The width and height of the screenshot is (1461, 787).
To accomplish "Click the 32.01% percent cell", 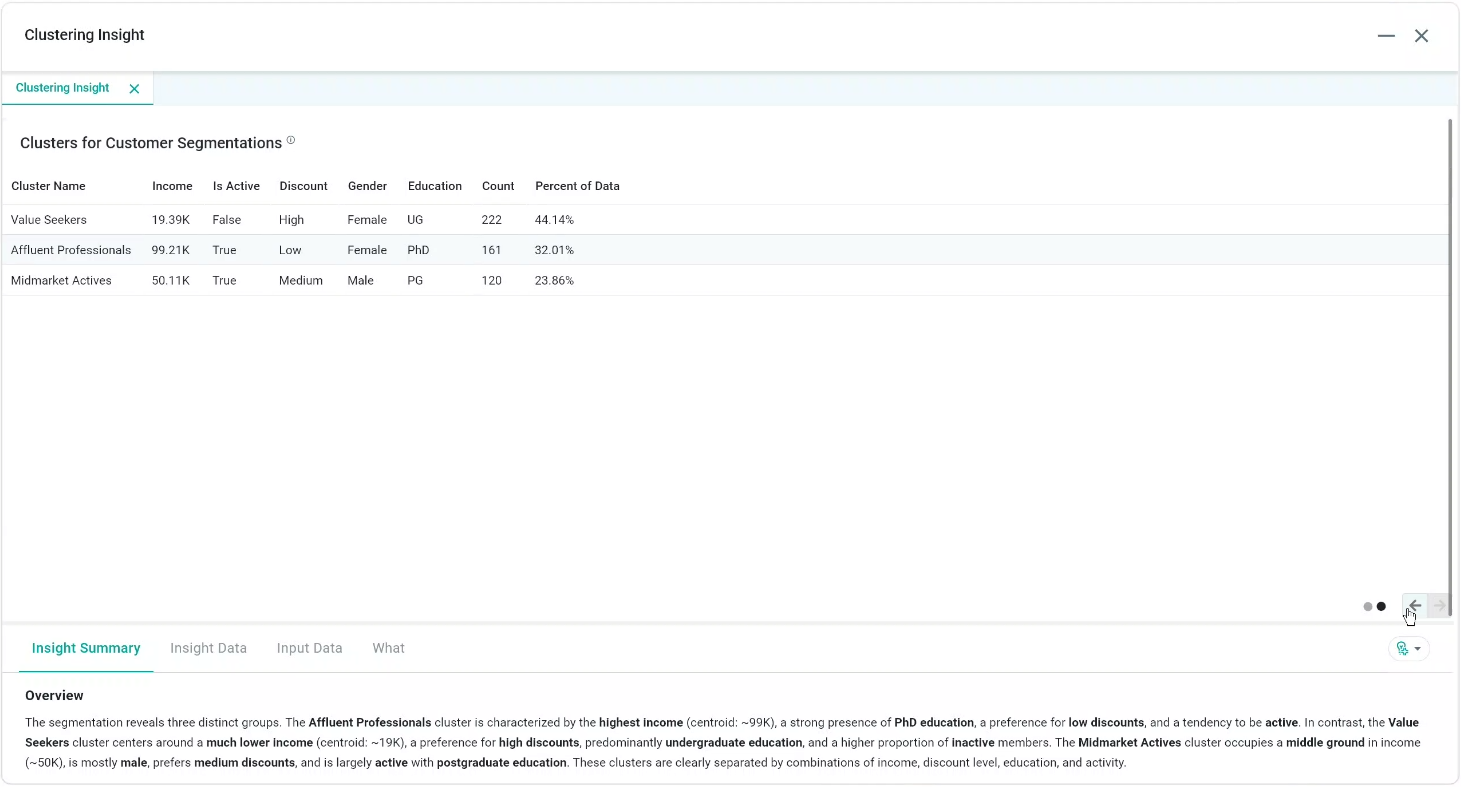I will click(x=554, y=250).
